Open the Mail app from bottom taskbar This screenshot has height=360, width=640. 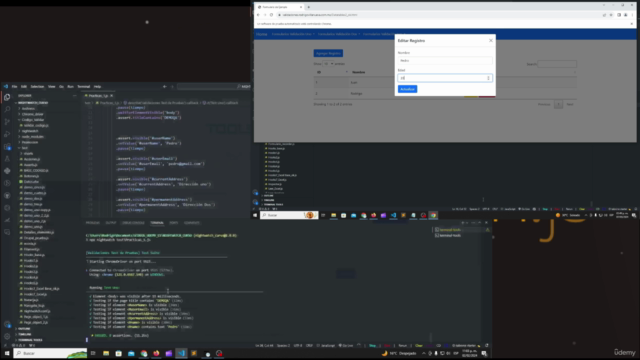click(x=131, y=353)
